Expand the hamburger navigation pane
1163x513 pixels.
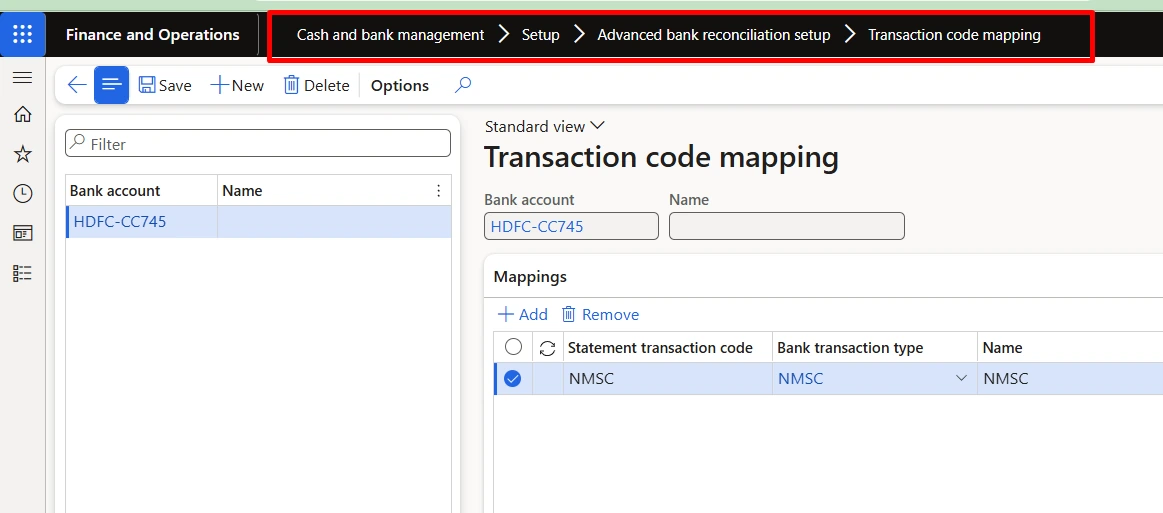pyautogui.click(x=23, y=78)
